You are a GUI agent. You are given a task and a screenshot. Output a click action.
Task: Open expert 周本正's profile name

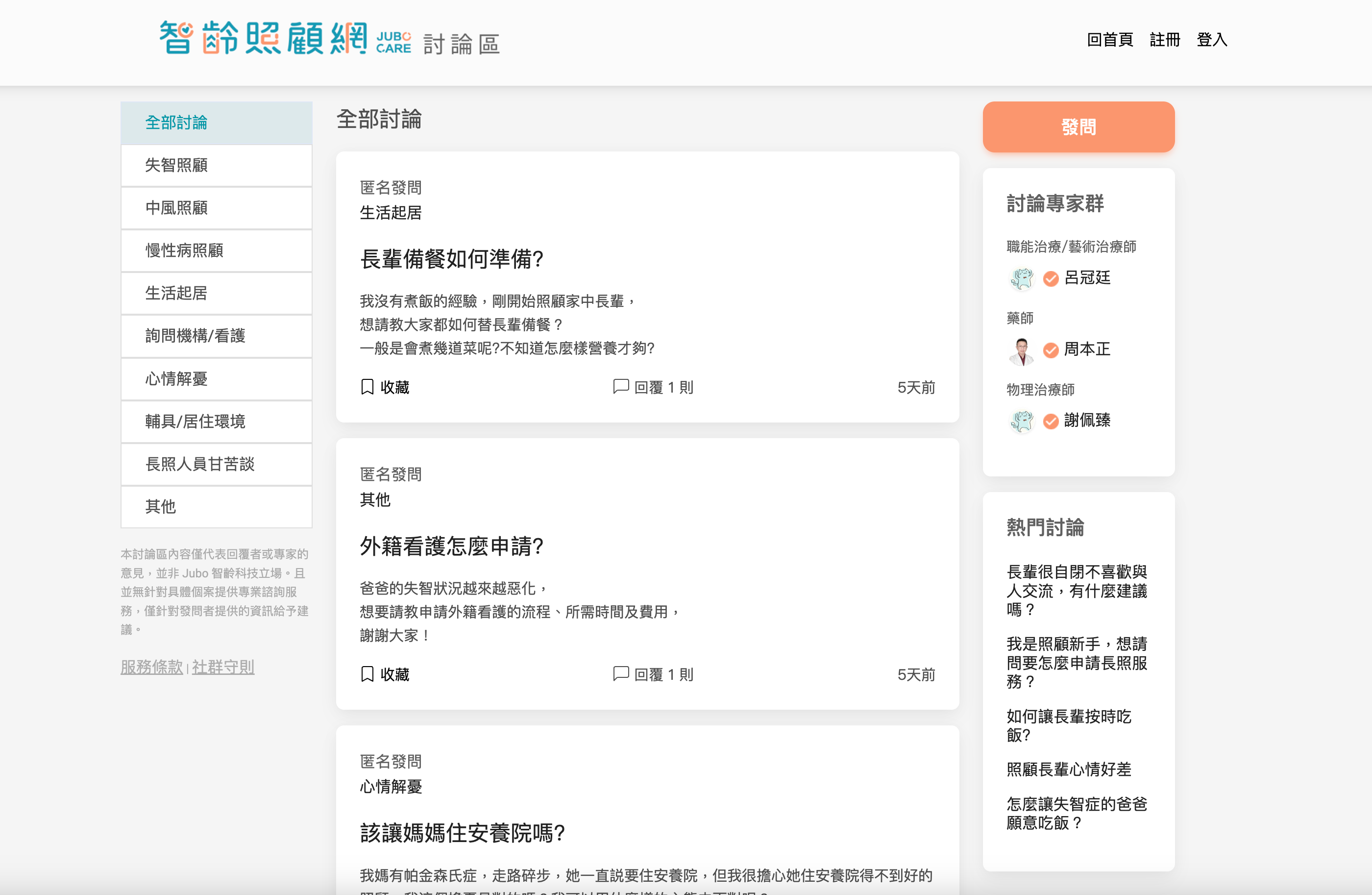coord(1087,349)
